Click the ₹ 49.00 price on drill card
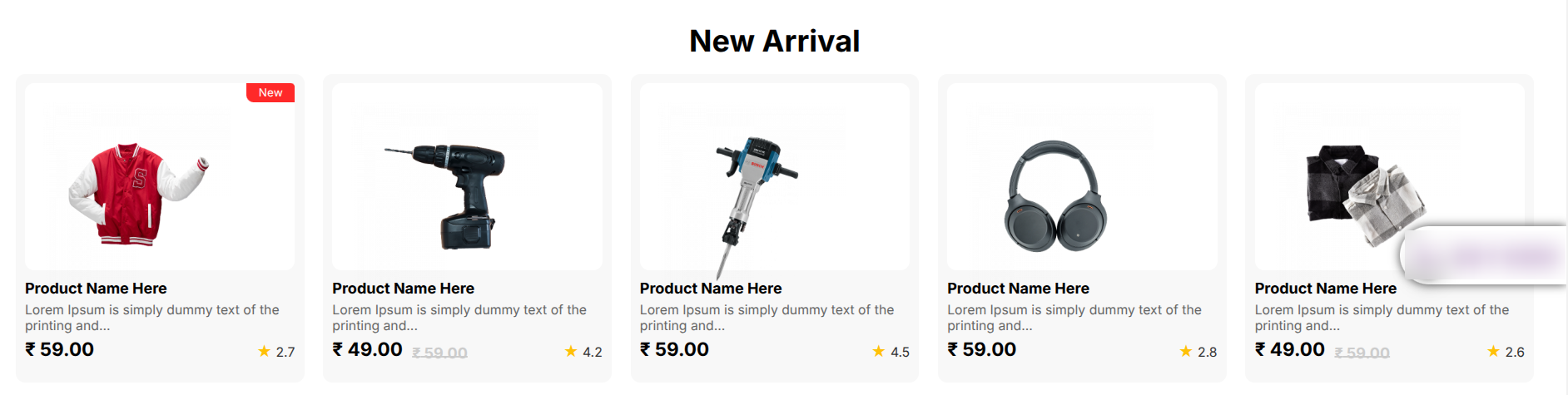1568x395 pixels. click(x=367, y=349)
